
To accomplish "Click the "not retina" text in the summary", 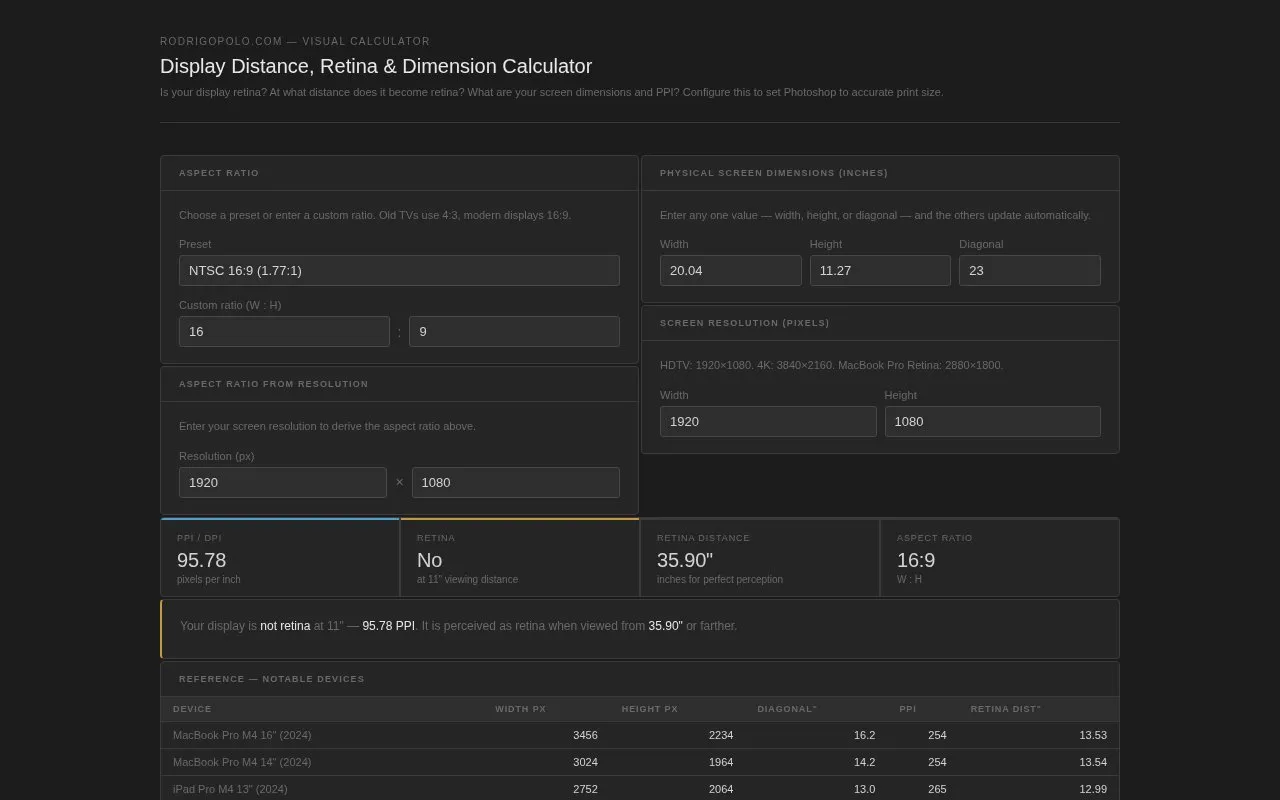I will pos(285,626).
